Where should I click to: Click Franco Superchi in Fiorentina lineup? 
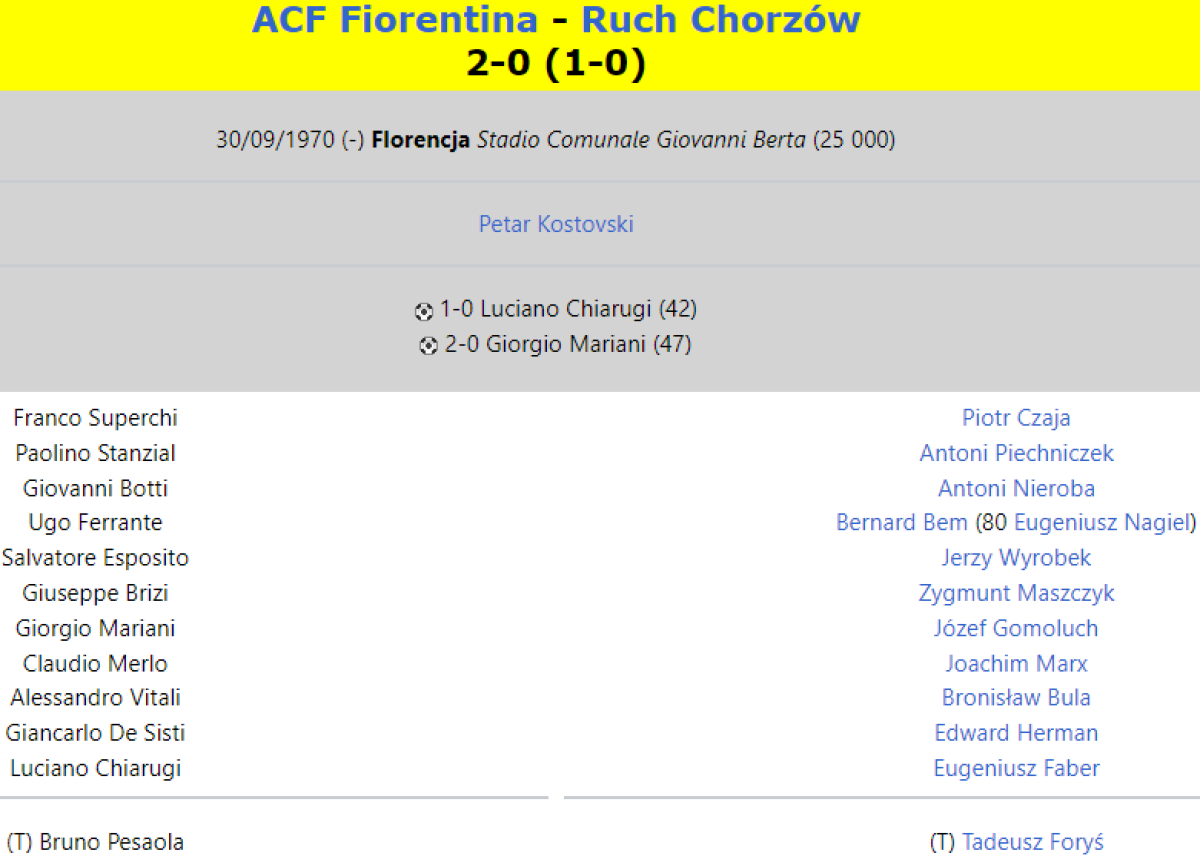click(x=95, y=418)
